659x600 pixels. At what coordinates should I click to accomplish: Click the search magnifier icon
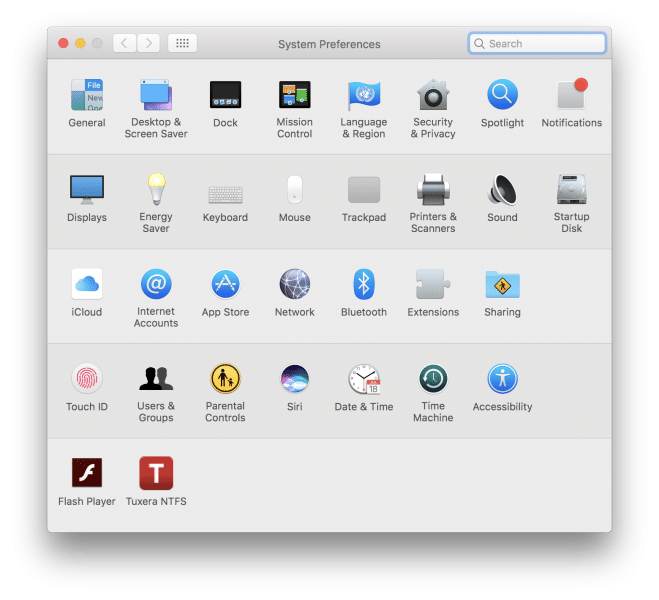click(x=479, y=44)
